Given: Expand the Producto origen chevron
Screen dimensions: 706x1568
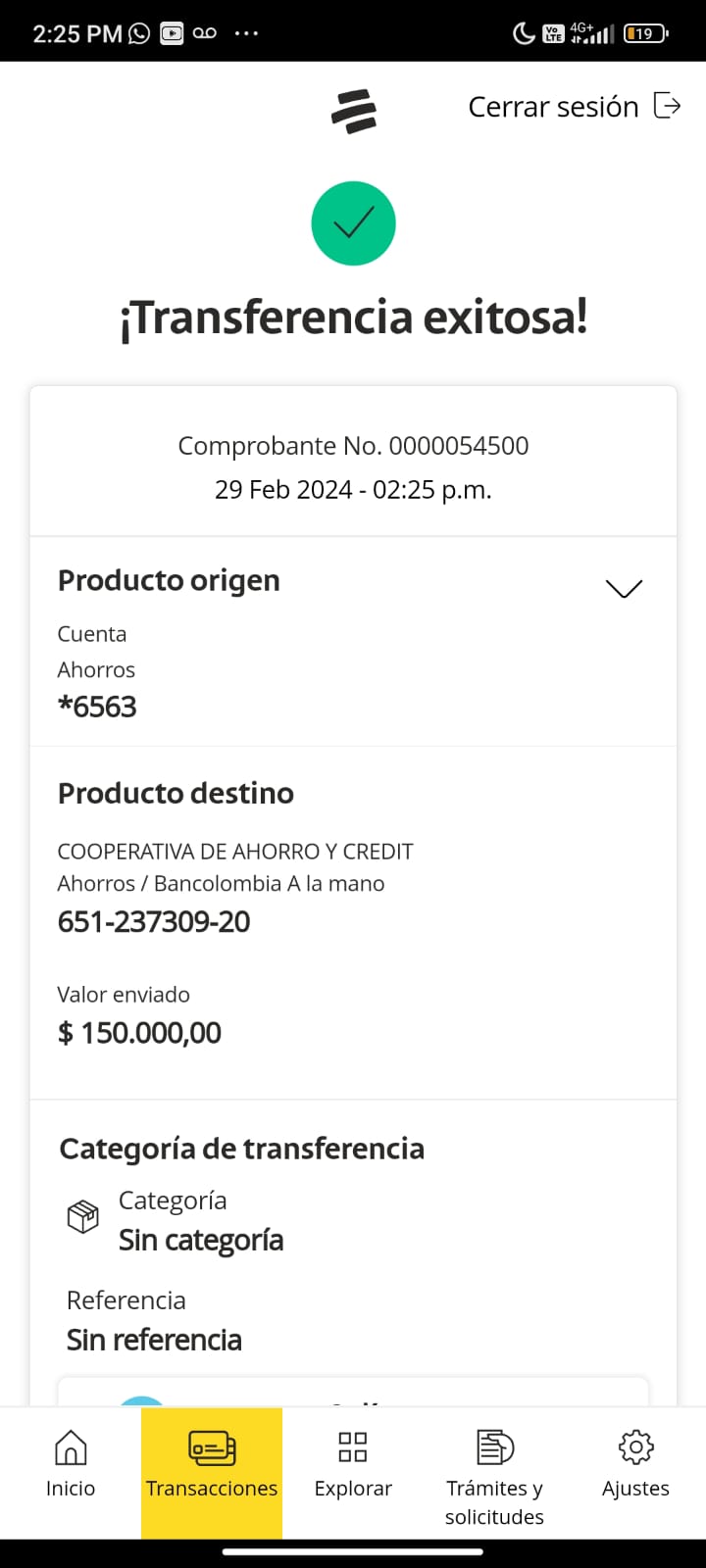Looking at the screenshot, I should pos(624,588).
